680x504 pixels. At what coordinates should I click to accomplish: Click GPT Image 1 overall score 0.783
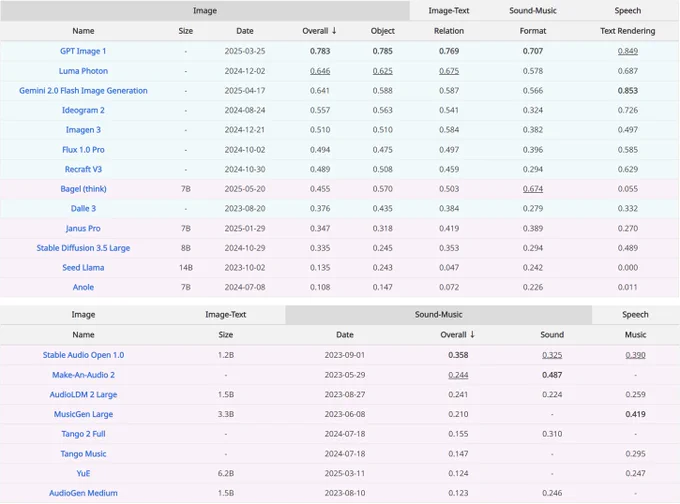coord(320,51)
